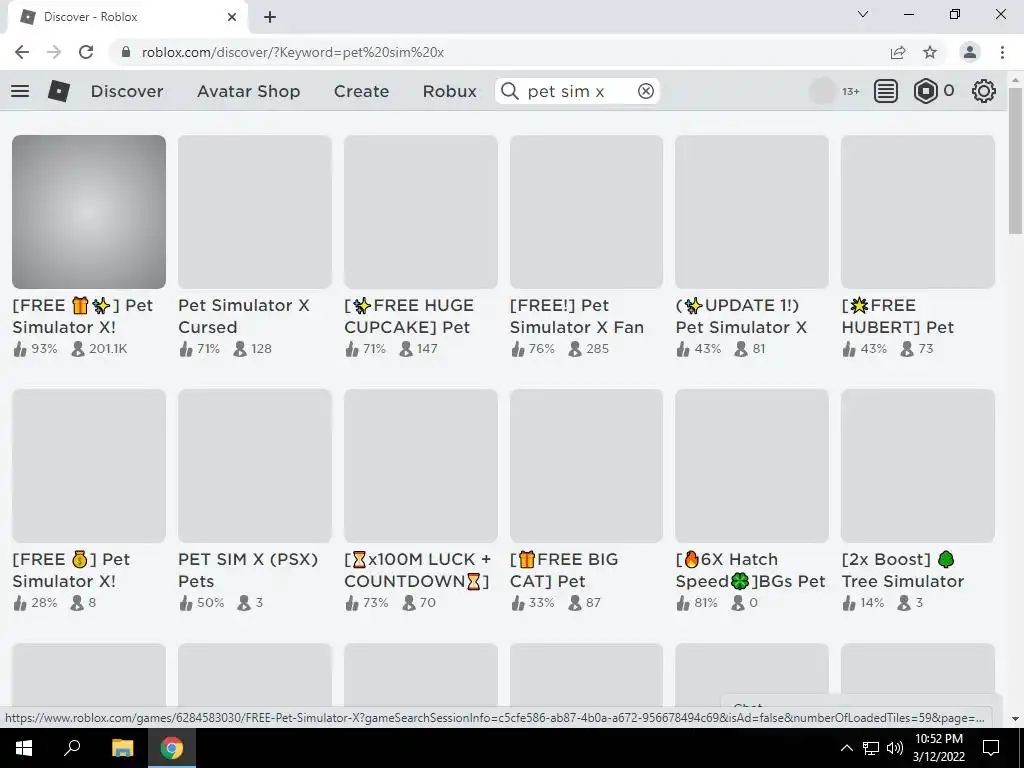This screenshot has width=1024, height=768.
Task: Click thumbnail above '[FREE HUBERT] Pet'
Action: 918,212
